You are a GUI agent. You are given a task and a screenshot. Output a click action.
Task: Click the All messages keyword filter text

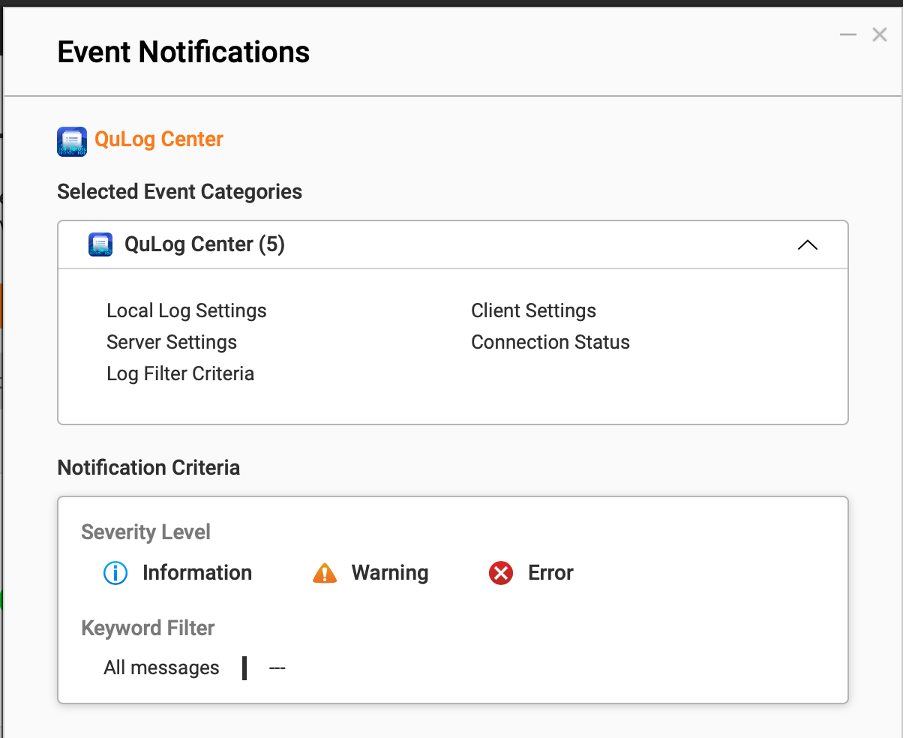(x=161, y=668)
